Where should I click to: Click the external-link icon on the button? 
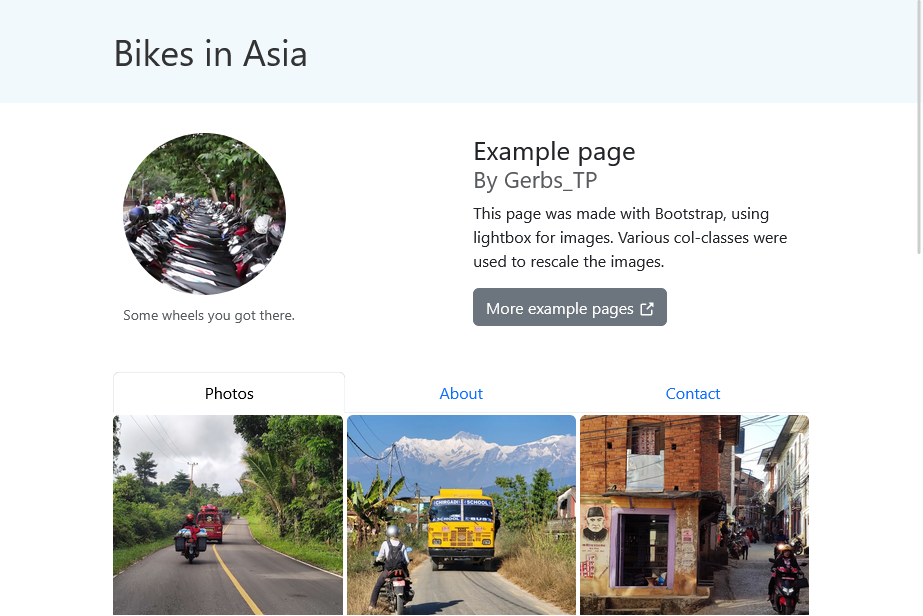point(646,308)
